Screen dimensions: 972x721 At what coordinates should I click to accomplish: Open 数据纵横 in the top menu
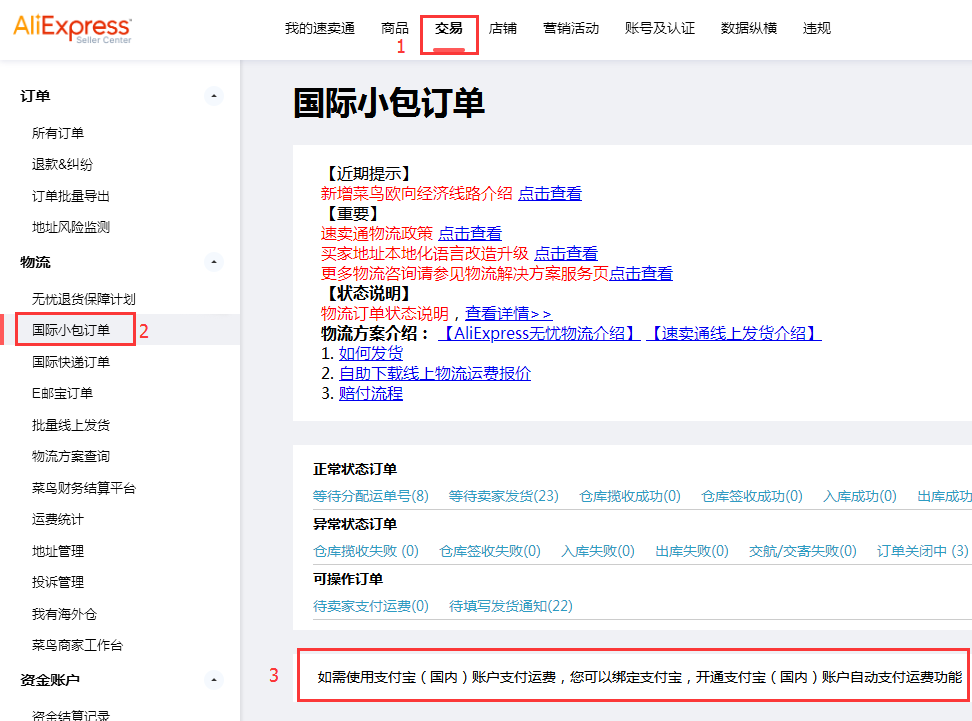coord(749,28)
